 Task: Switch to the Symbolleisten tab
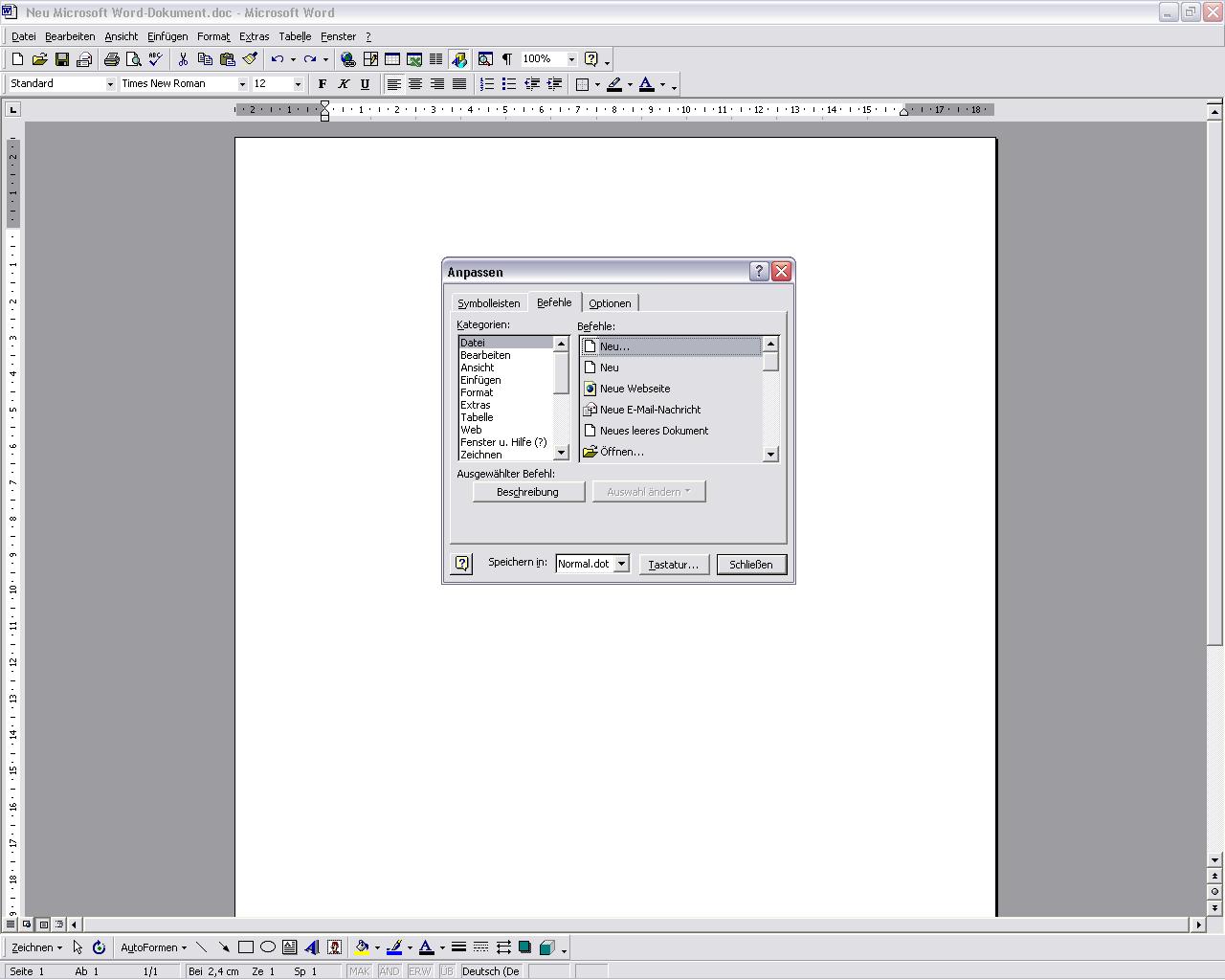point(489,303)
